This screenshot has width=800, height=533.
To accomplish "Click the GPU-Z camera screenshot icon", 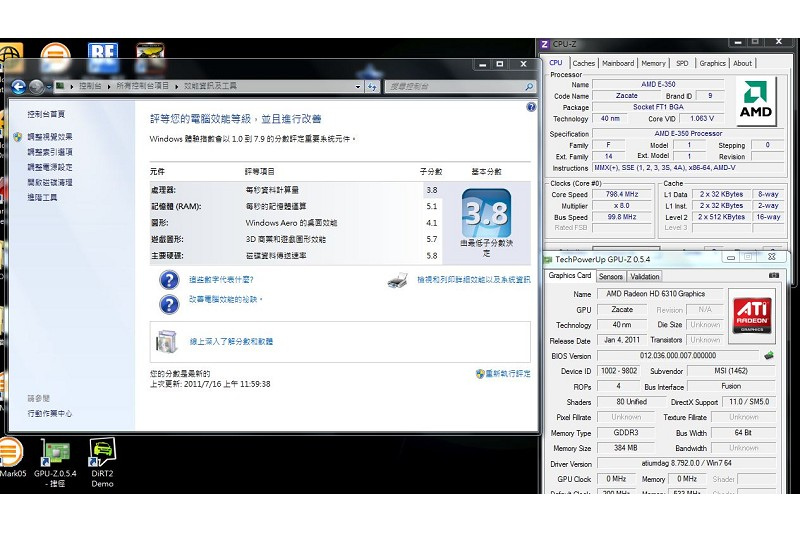I will pyautogui.click(x=774, y=275).
